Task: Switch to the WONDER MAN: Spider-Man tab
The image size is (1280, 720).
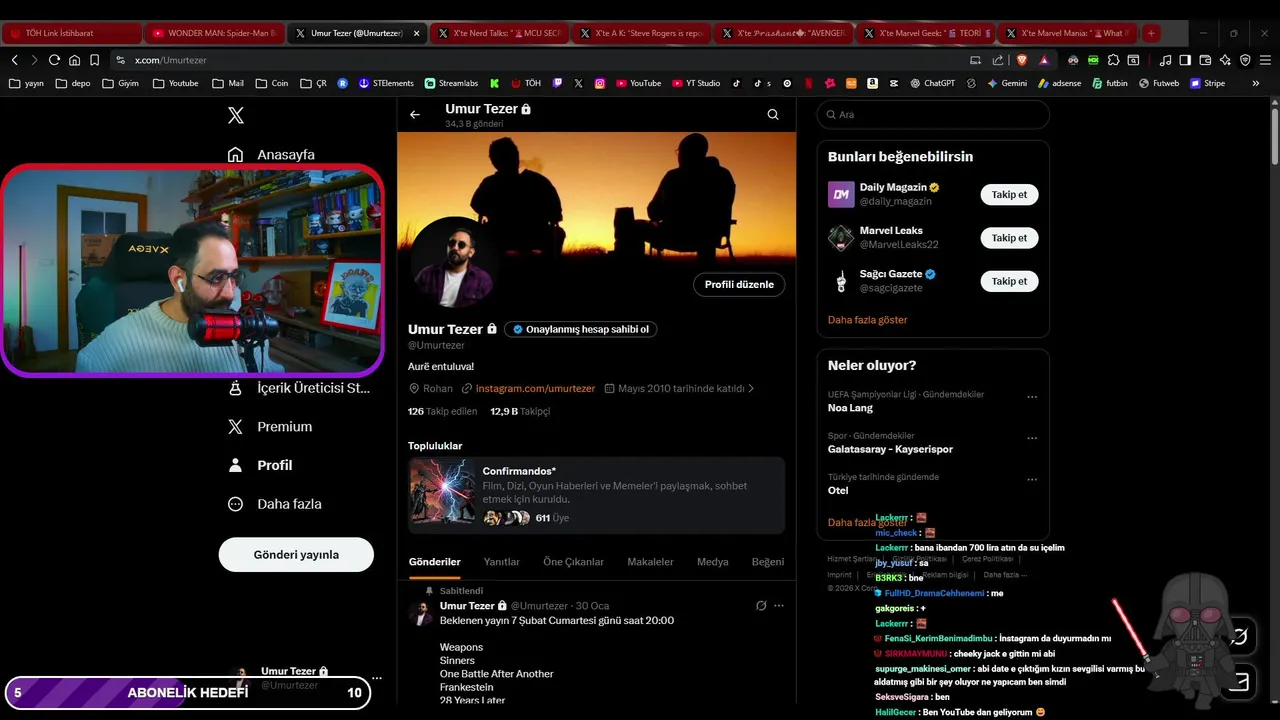Action: click(214, 33)
